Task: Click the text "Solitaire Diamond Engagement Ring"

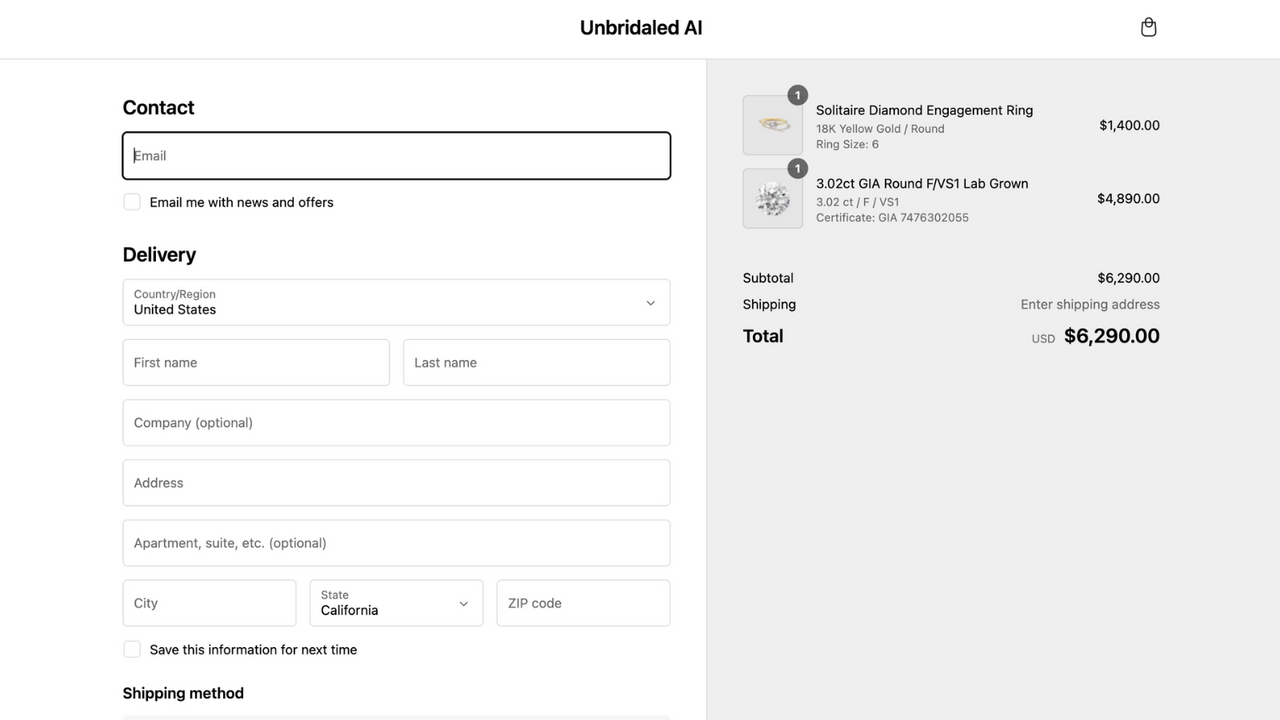Action: click(924, 110)
